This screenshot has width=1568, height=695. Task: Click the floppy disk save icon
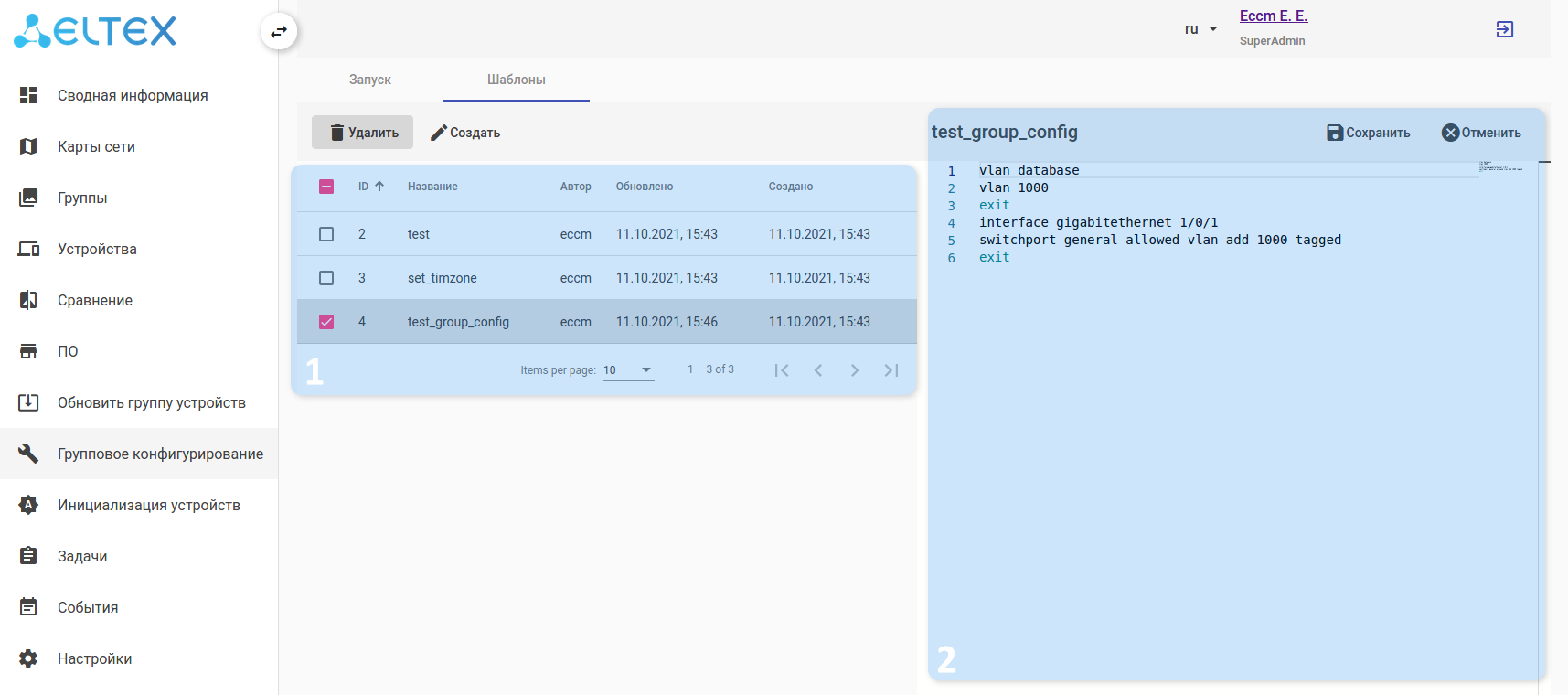(1335, 133)
